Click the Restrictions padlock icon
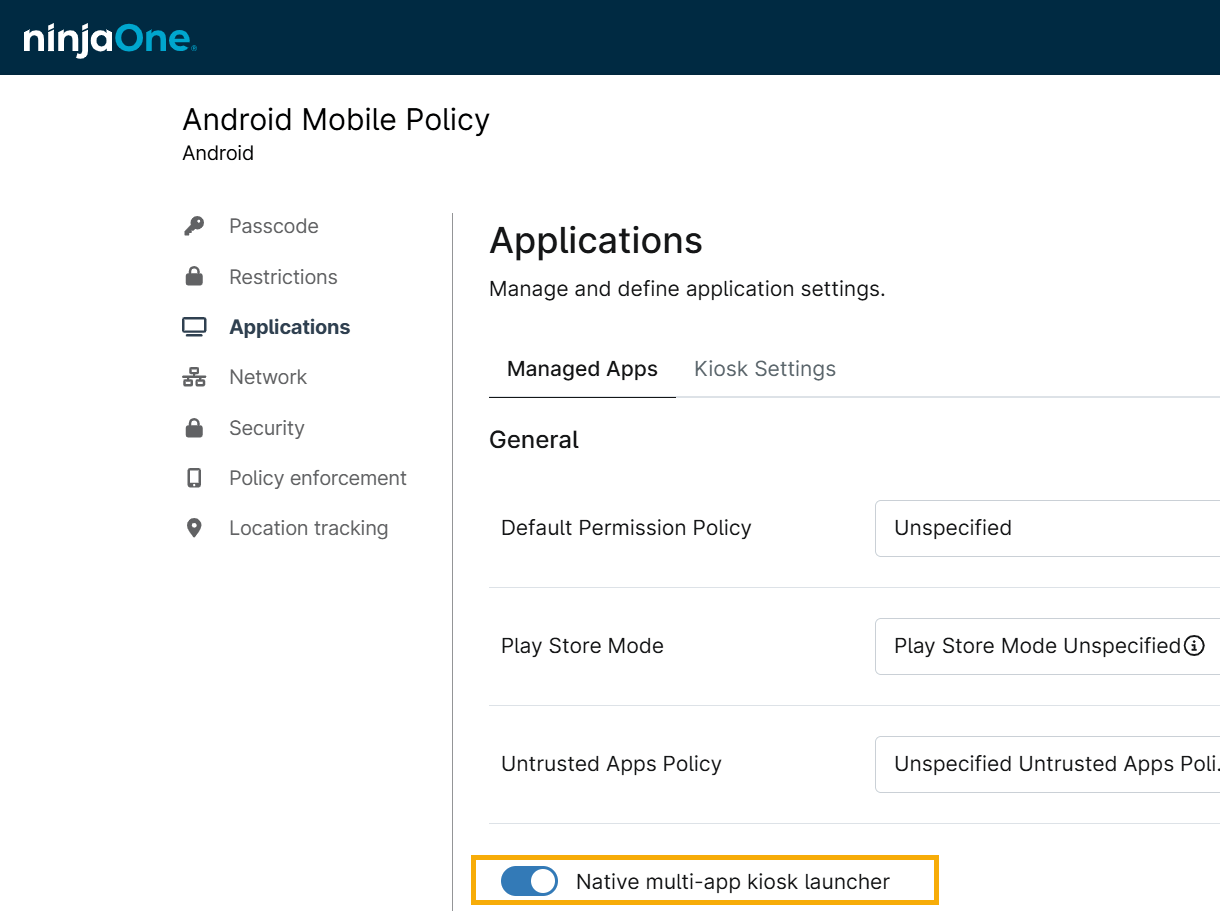Viewport: 1220px width, 911px height. 194,277
